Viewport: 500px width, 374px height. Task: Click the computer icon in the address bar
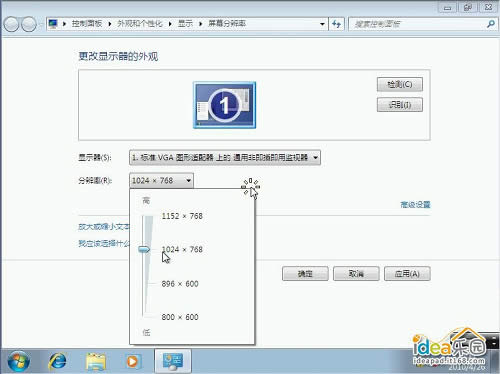(x=53, y=23)
